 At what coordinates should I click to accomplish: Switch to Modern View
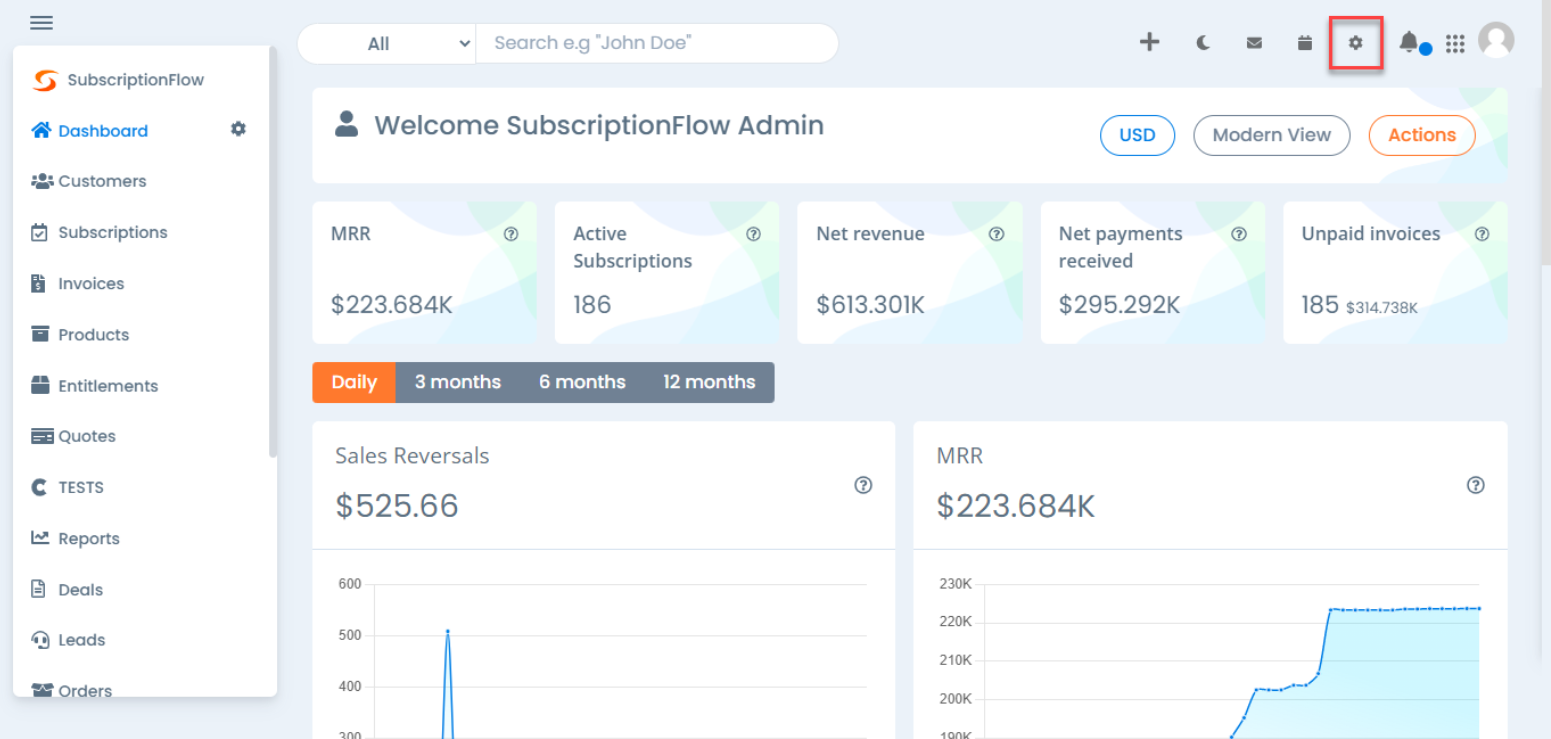point(1271,135)
